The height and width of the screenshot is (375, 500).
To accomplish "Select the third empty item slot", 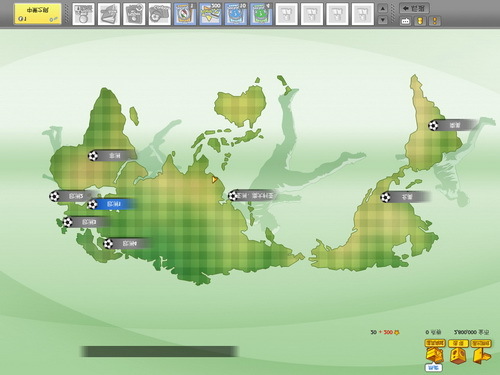I will tap(337, 14).
